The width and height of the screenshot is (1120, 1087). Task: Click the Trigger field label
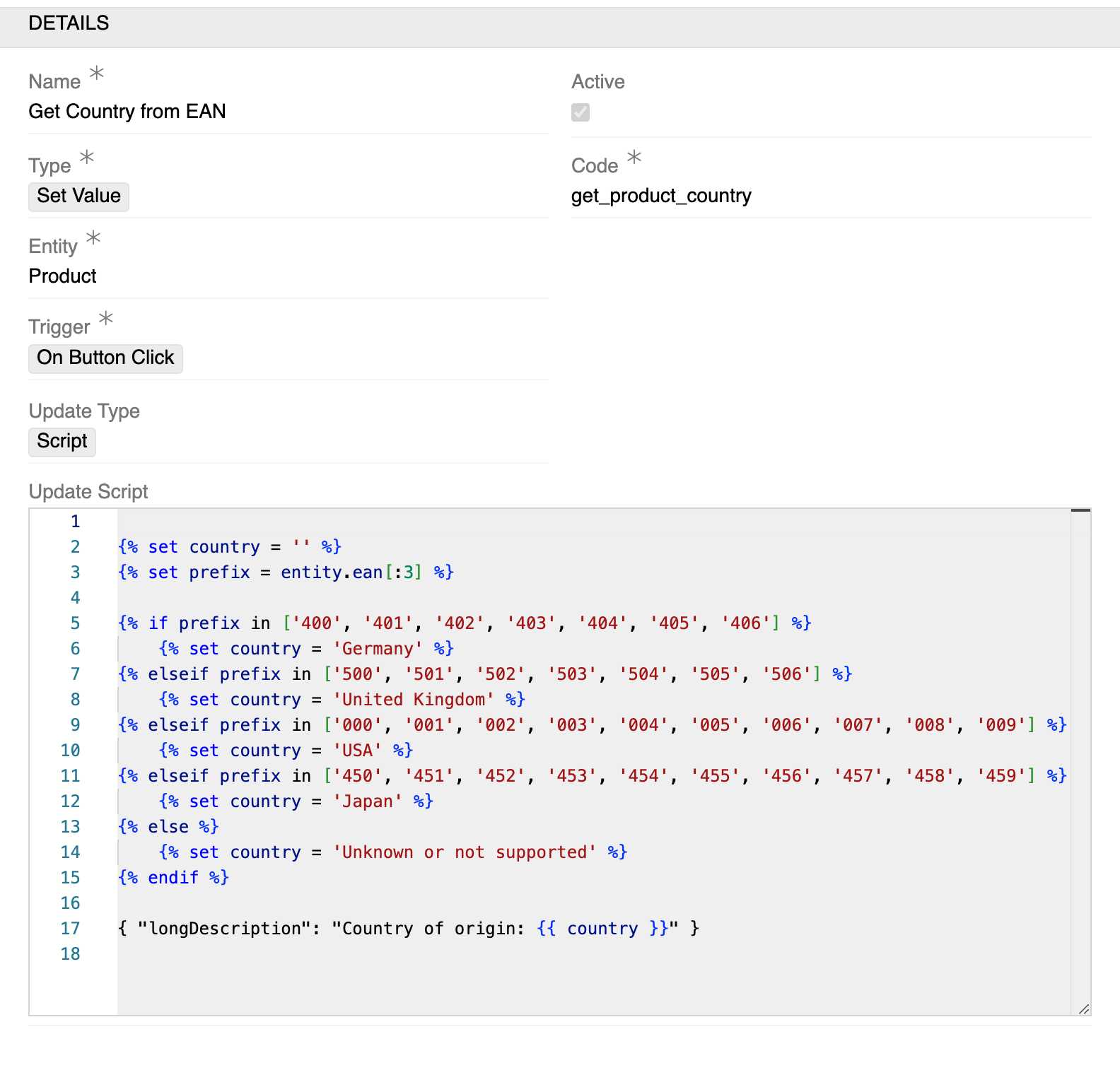point(59,327)
